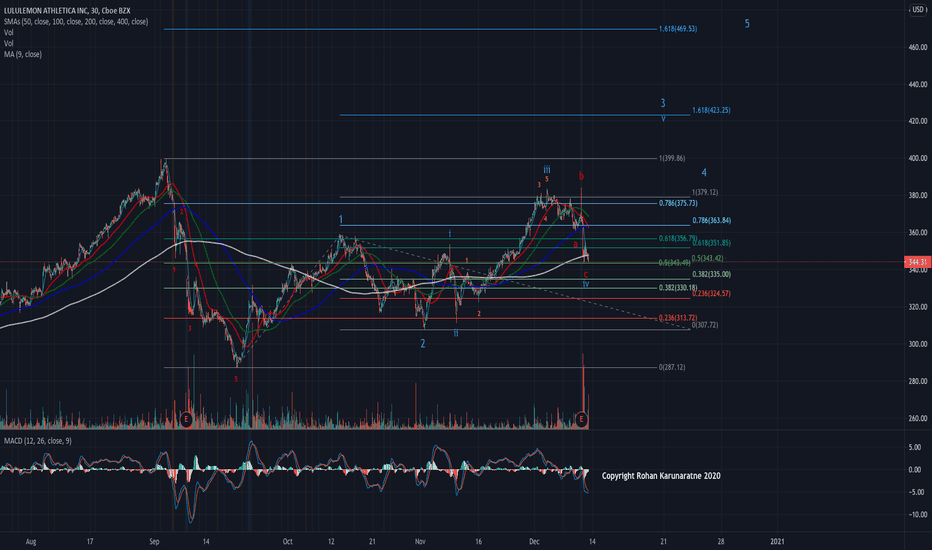Click the Sep label on time axis
Image resolution: width=932 pixels, height=550 pixels.
pos(155,542)
